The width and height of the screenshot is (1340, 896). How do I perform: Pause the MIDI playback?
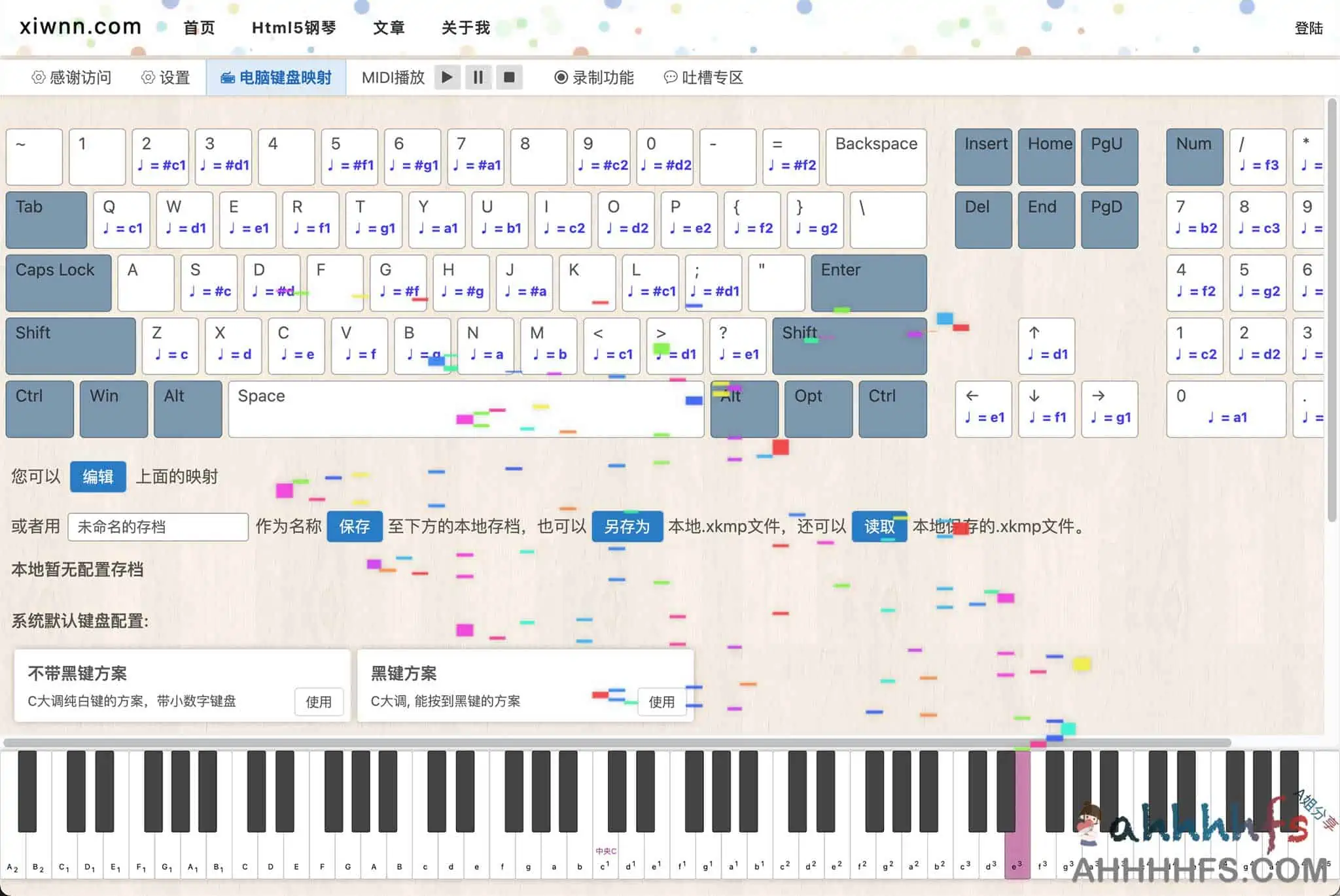478,77
